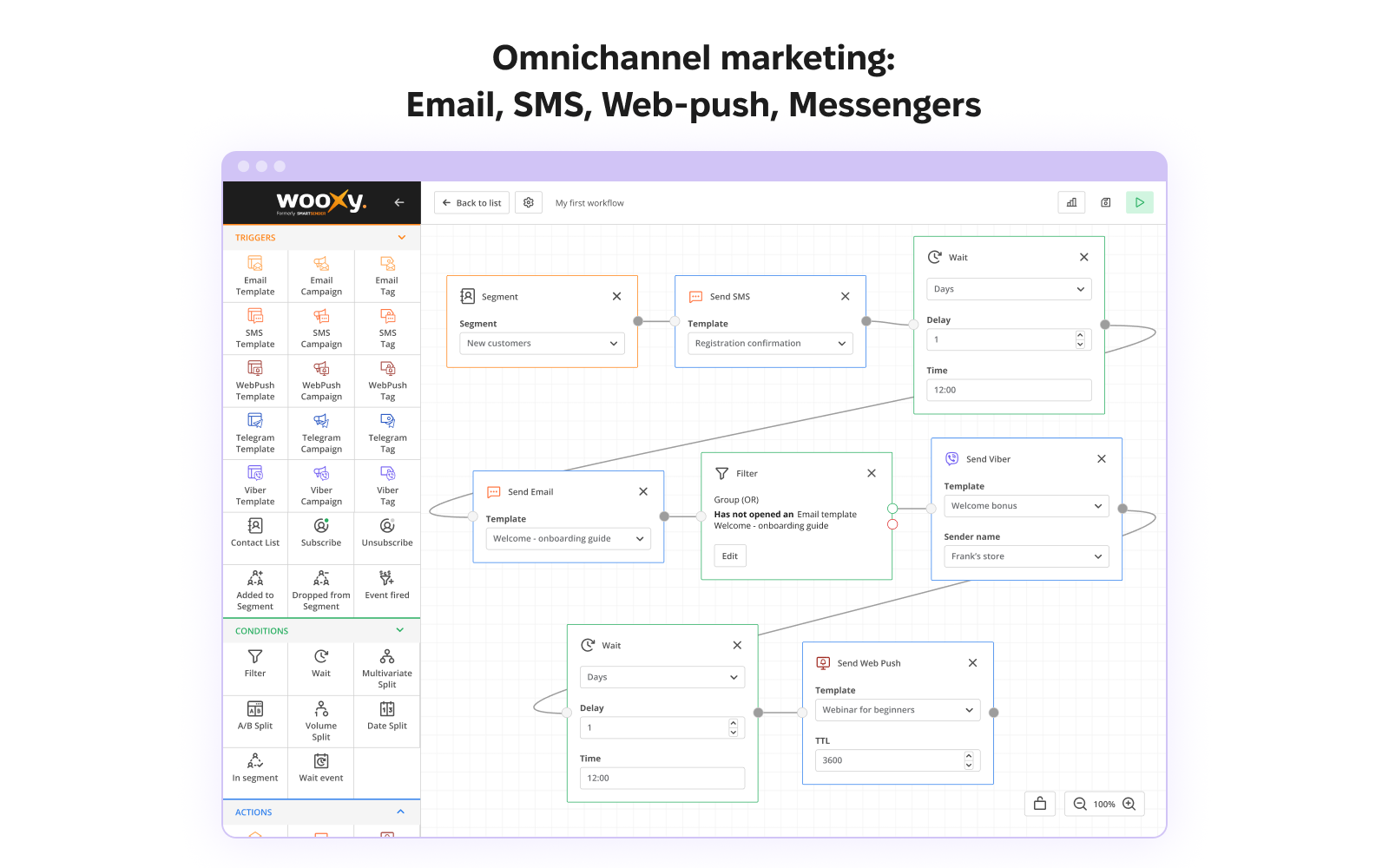The image size is (1389, 868).
Task: Select the Viber Tag trigger
Action: pyautogui.click(x=387, y=486)
